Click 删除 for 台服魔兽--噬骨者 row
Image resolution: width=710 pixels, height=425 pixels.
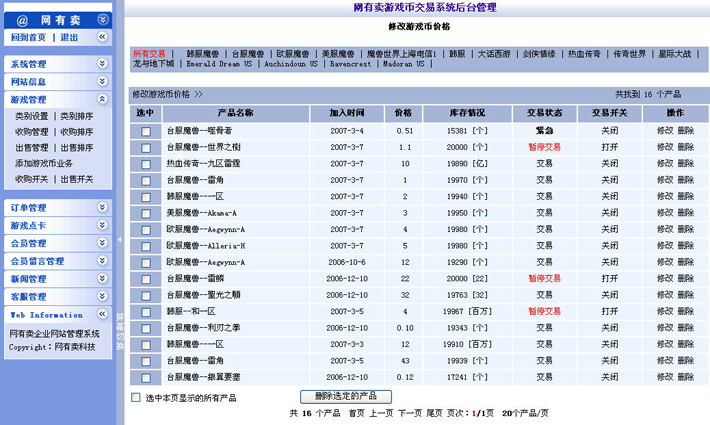coord(686,131)
